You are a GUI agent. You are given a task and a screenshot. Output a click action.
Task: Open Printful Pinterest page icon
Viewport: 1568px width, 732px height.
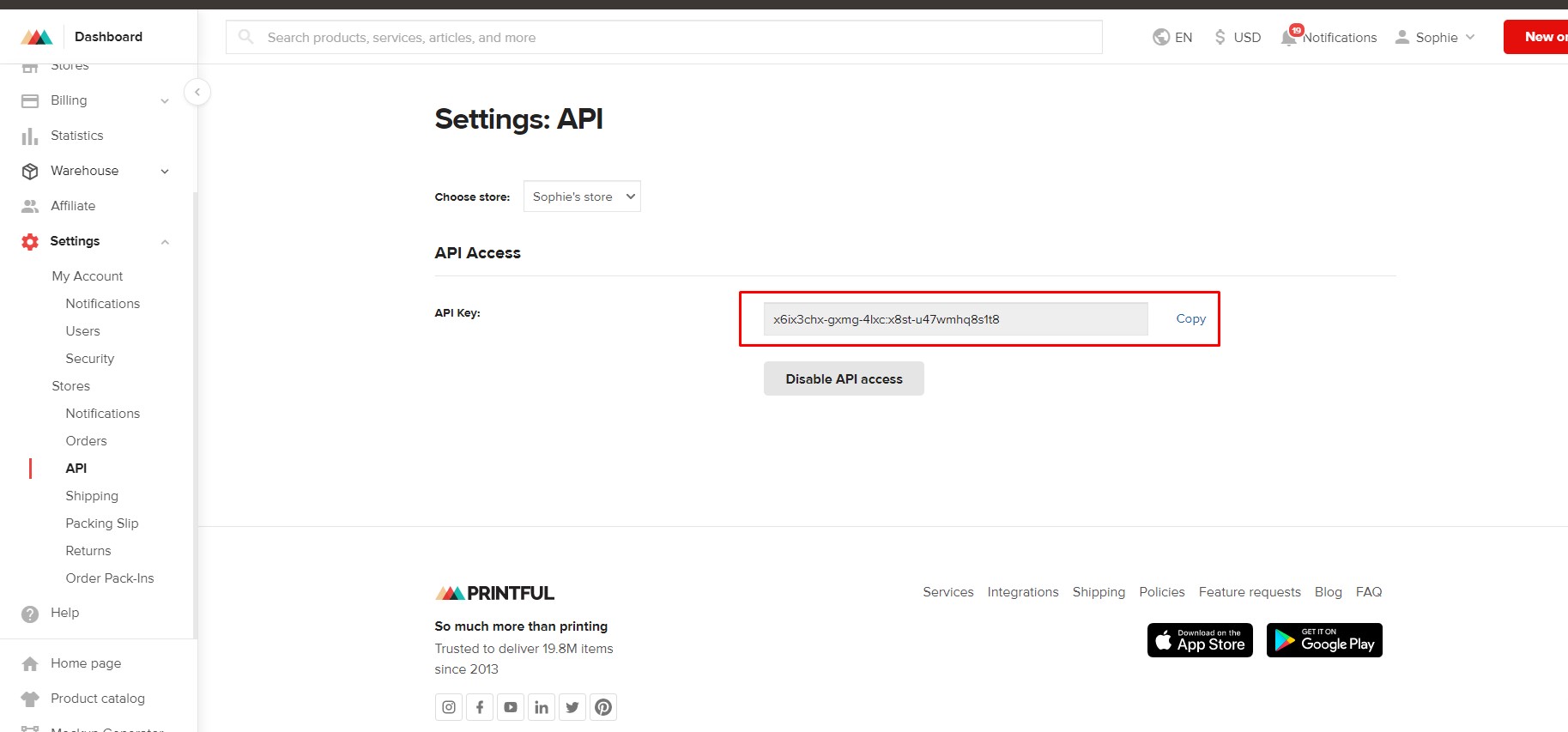603,707
